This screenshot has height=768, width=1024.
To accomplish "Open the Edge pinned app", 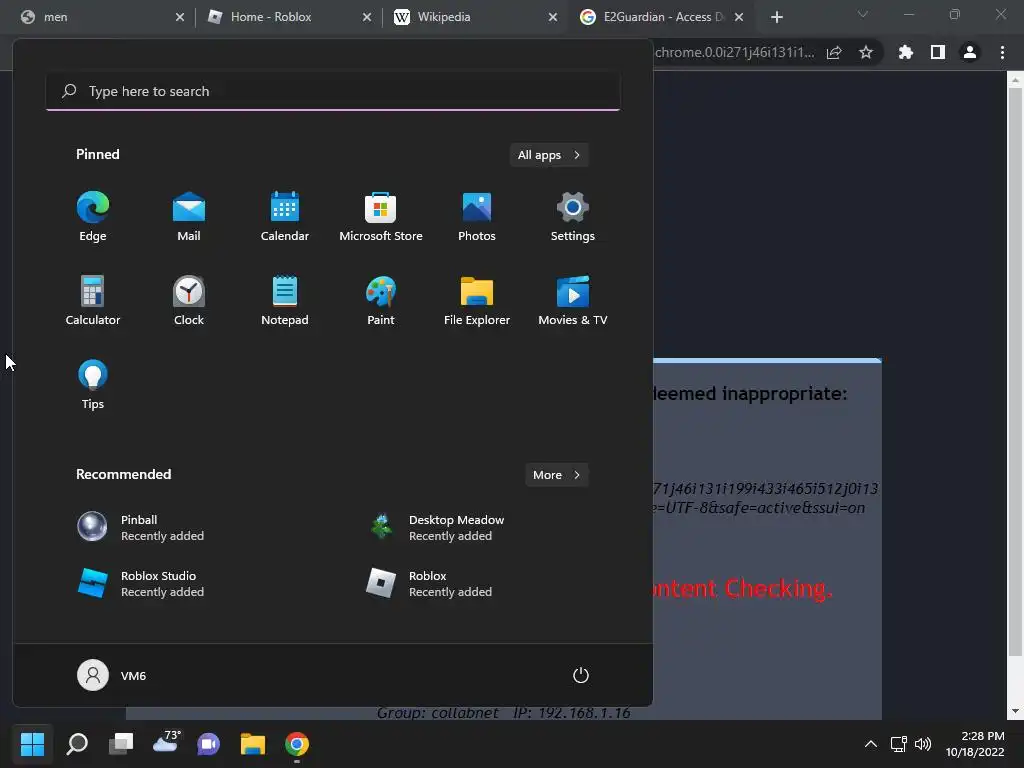I will point(93,217).
